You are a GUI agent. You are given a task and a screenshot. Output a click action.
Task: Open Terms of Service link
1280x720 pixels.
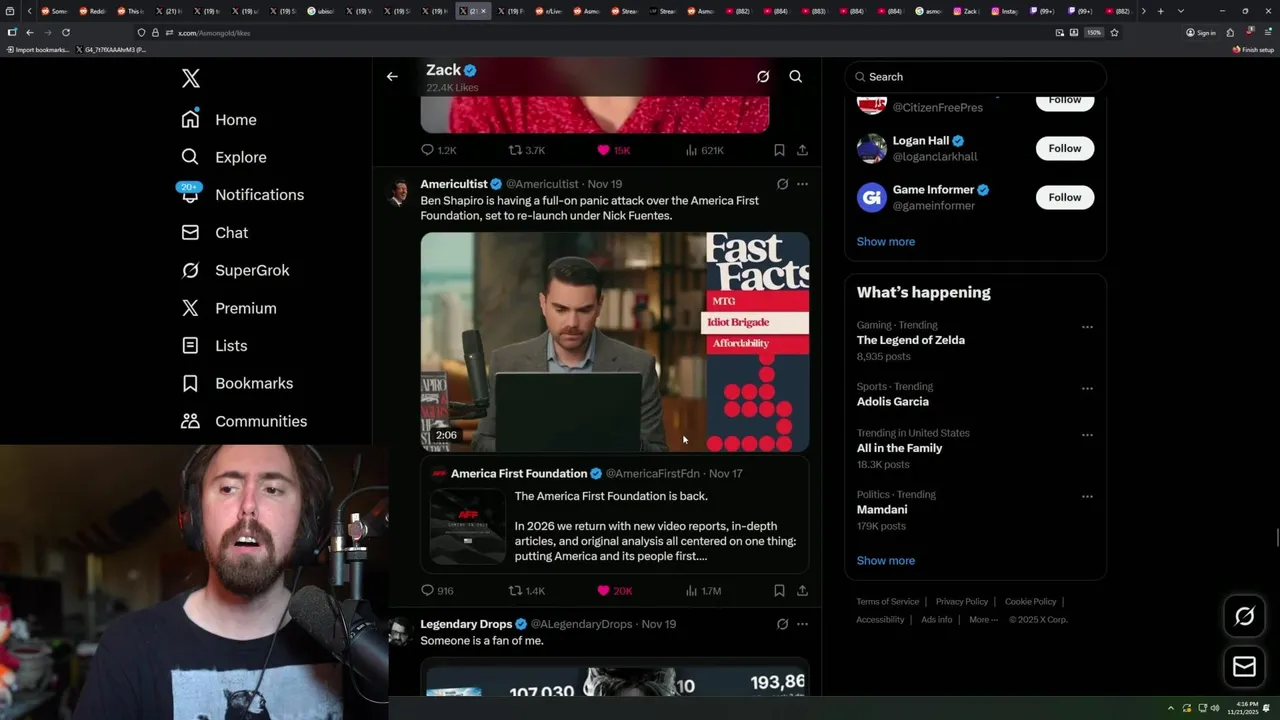coord(887,601)
